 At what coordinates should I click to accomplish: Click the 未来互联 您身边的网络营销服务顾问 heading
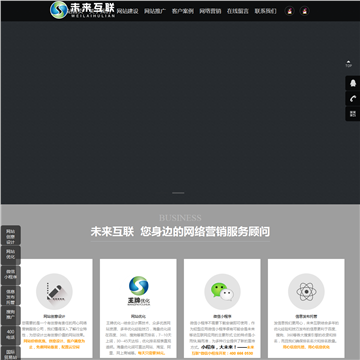pyautogui.click(x=180, y=232)
